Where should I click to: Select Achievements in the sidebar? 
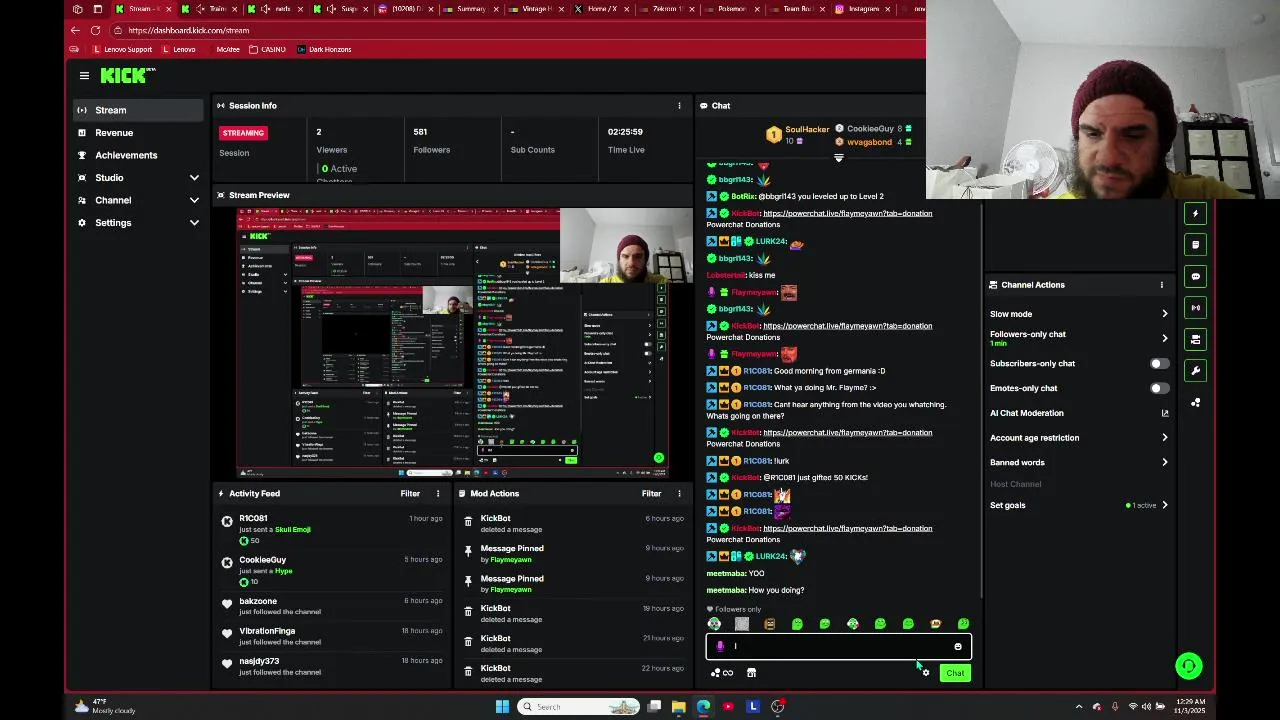(138, 155)
